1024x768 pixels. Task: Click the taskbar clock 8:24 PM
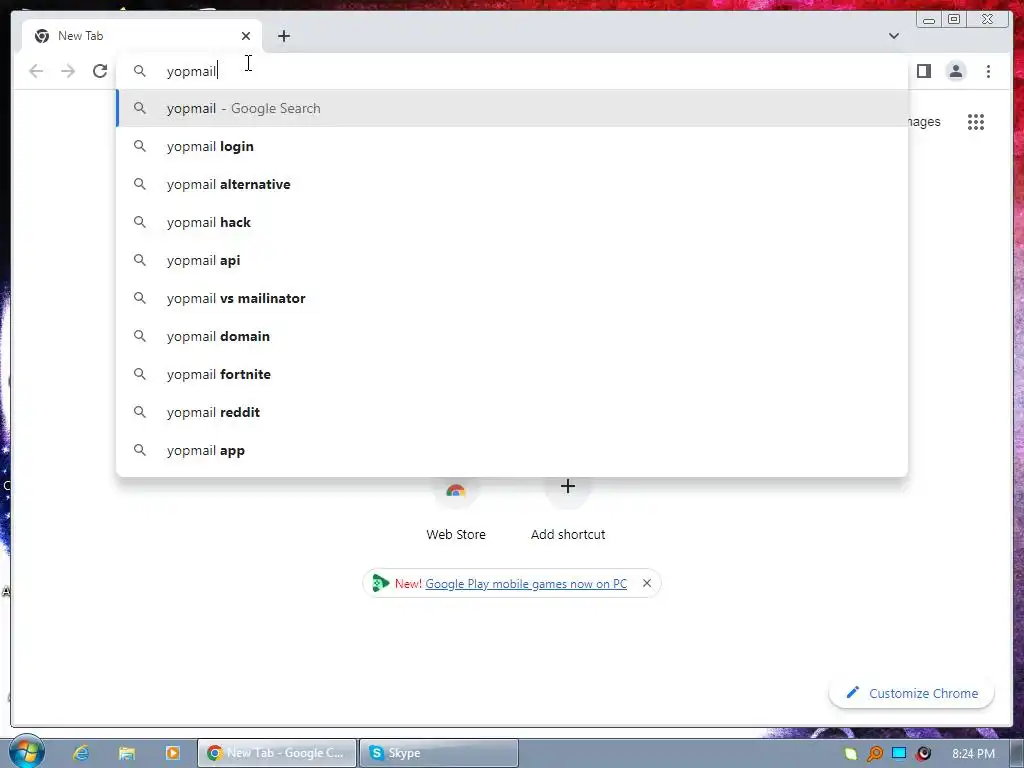[973, 754]
